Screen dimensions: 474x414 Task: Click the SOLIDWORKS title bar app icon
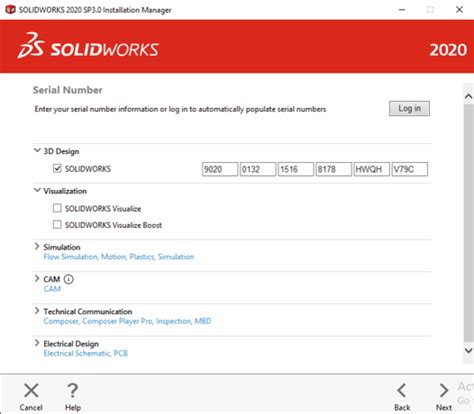point(11,9)
